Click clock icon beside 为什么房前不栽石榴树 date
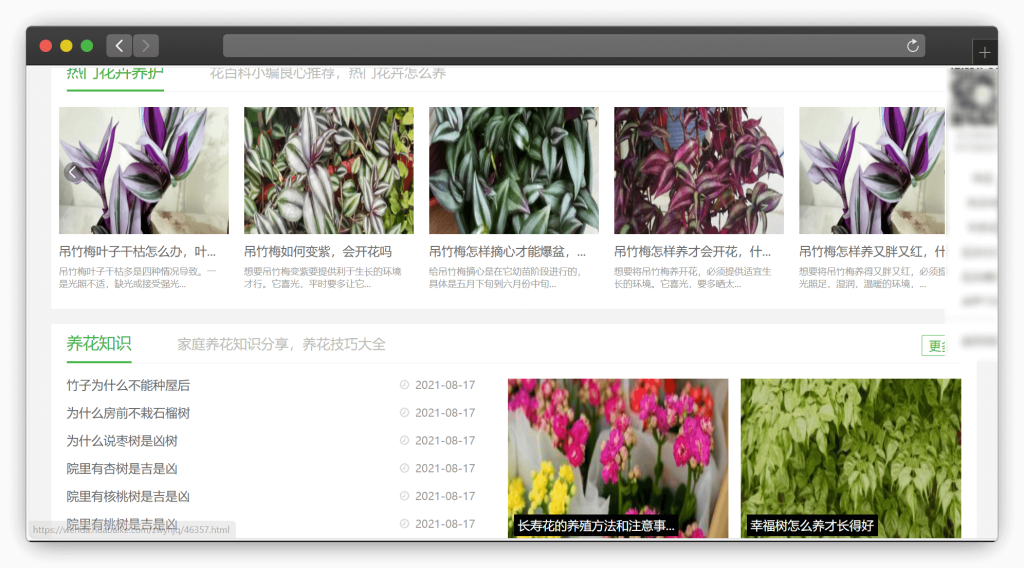Viewport: 1024px width, 568px height. 404,413
